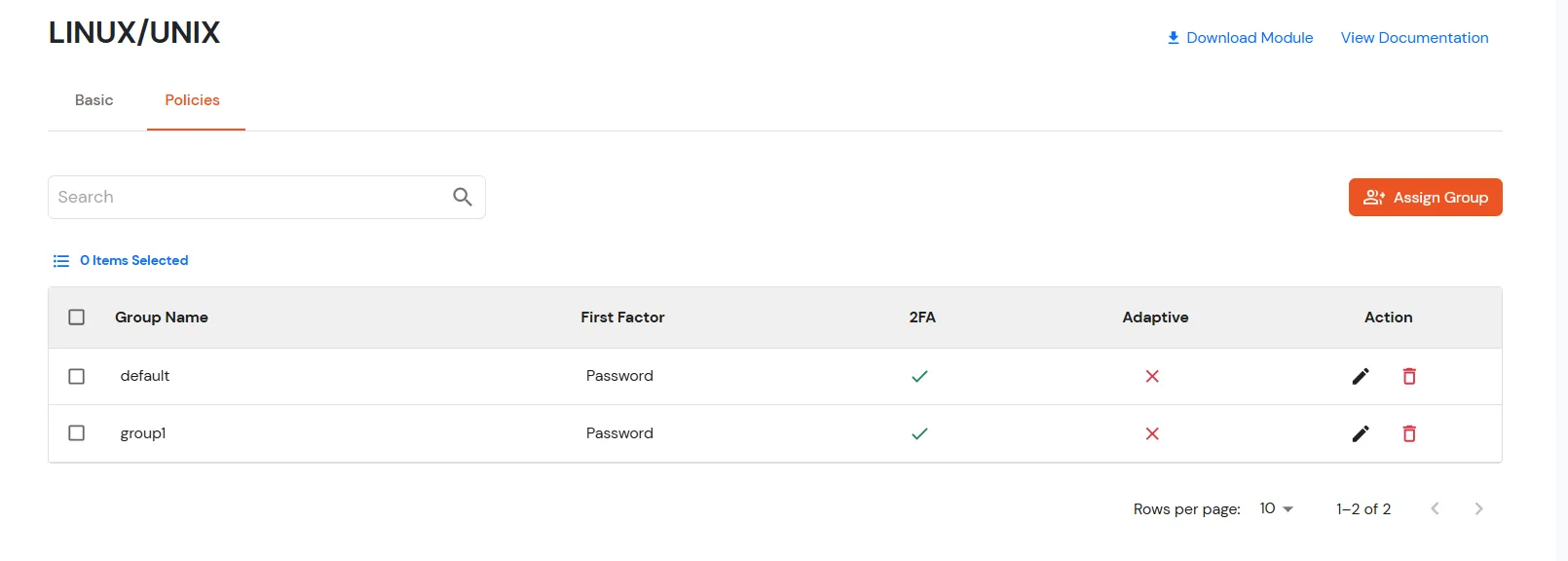Click the Assign Group person-add icon
The height and width of the screenshot is (561, 1568).
[x=1374, y=197]
